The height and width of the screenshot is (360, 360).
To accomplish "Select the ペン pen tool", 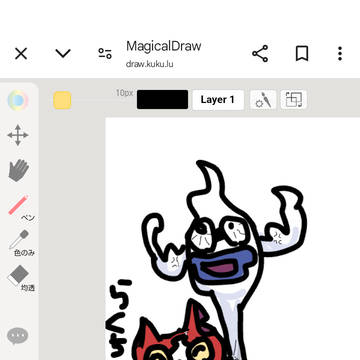I will tap(20, 207).
